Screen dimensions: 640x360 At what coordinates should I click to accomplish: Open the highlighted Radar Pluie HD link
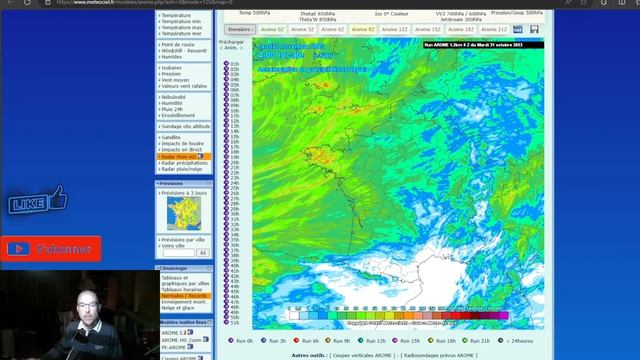[179, 157]
